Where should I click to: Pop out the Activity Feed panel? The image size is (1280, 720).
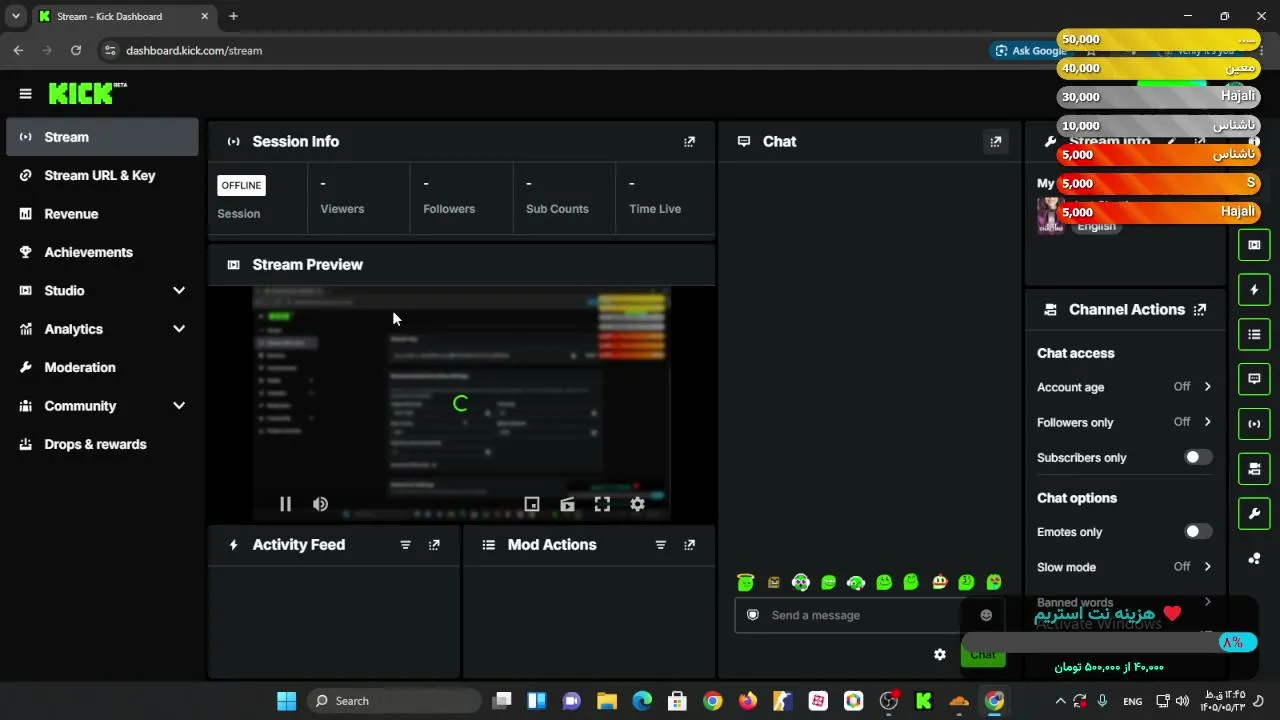434,545
